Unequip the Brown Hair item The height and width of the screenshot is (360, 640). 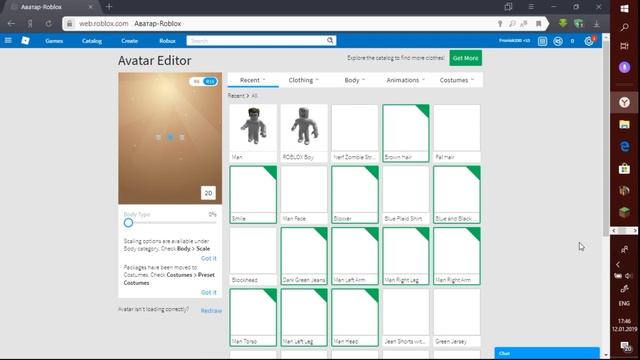tap(406, 133)
